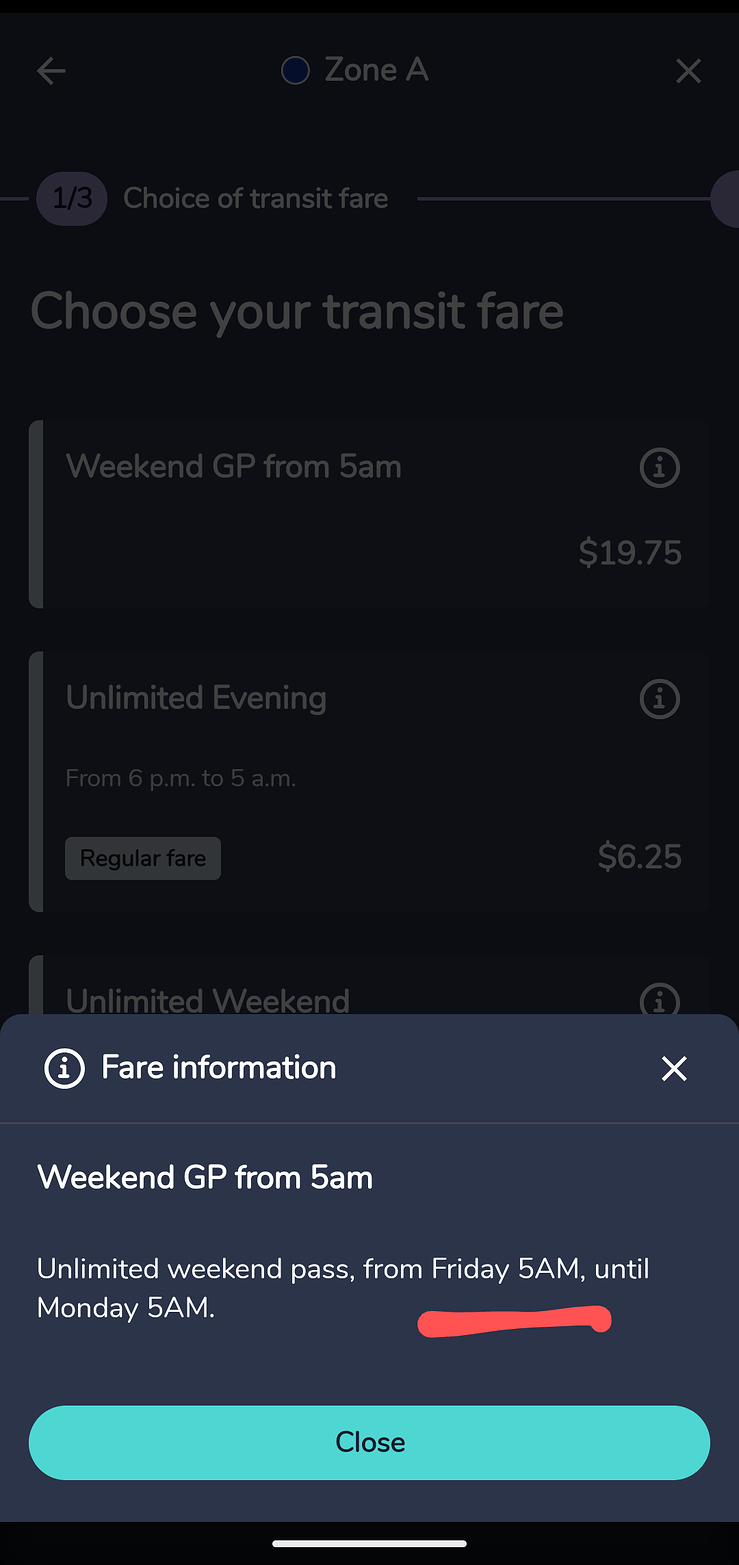
Task: Tap the next step circle on progress bar
Action: coord(725,198)
